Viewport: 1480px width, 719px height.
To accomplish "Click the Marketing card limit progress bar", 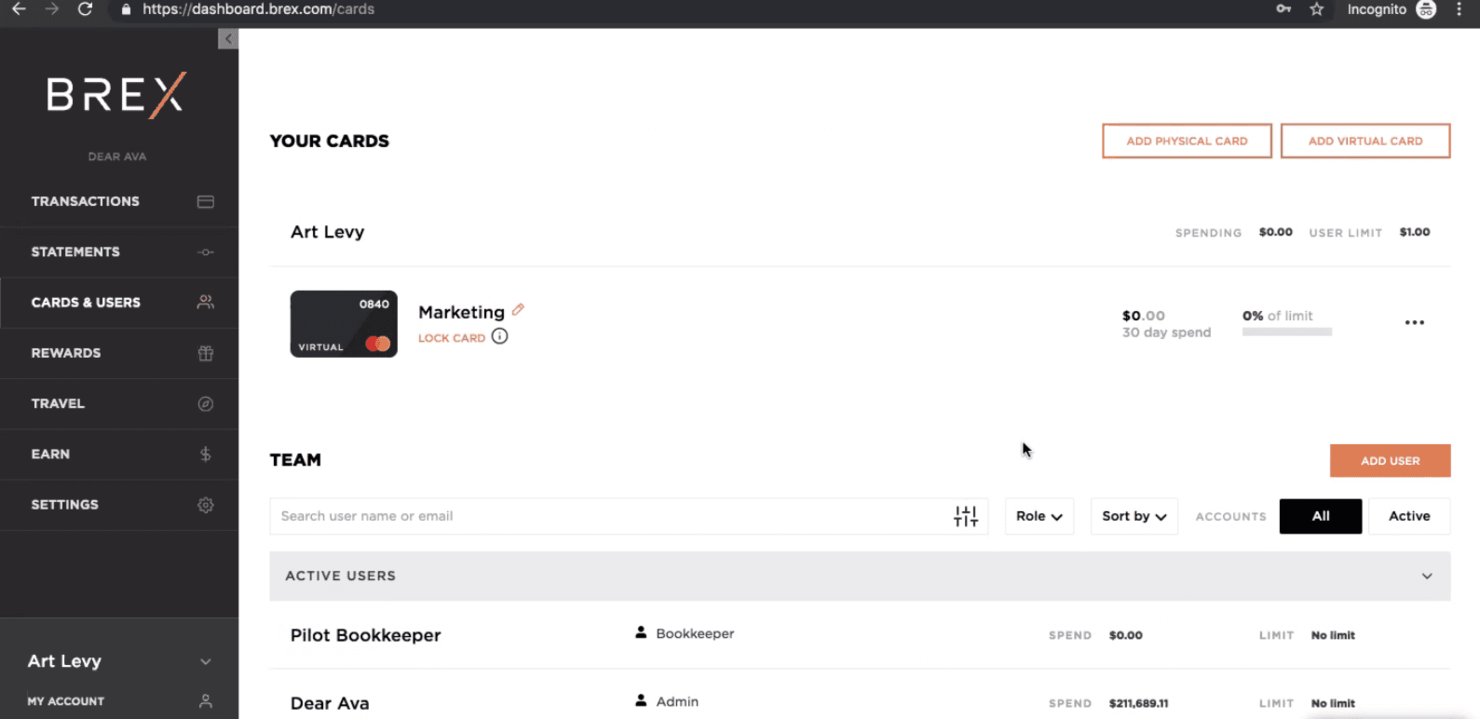I will pos(1286,332).
